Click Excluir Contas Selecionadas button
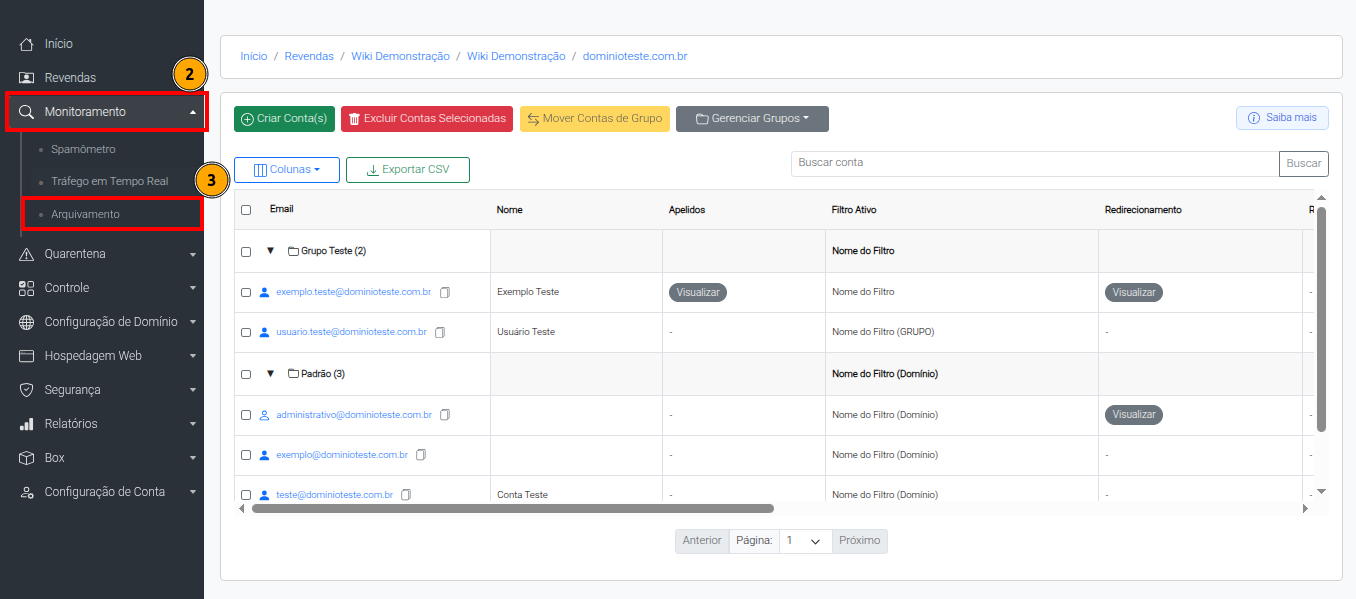The height and width of the screenshot is (599, 1356). pyautogui.click(x=427, y=118)
